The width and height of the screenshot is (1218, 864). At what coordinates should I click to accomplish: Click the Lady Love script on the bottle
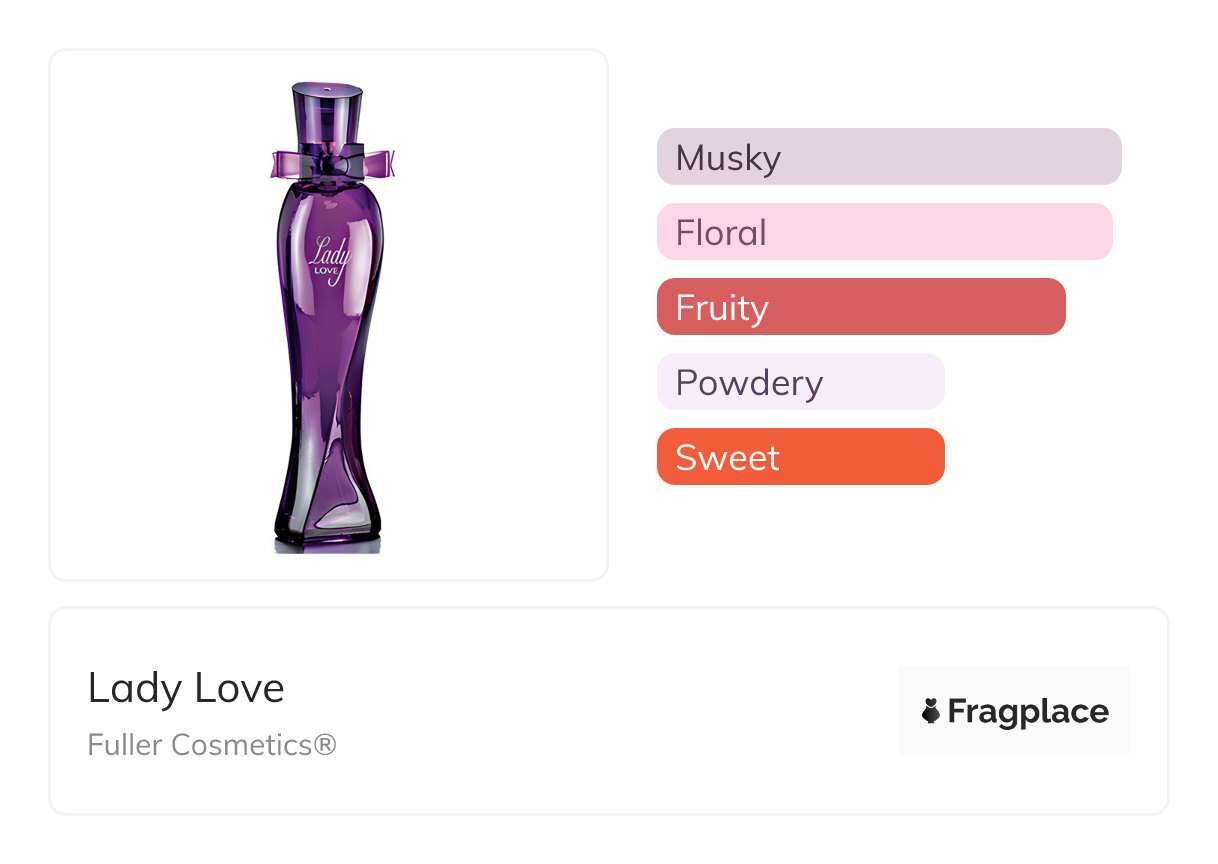(330, 258)
